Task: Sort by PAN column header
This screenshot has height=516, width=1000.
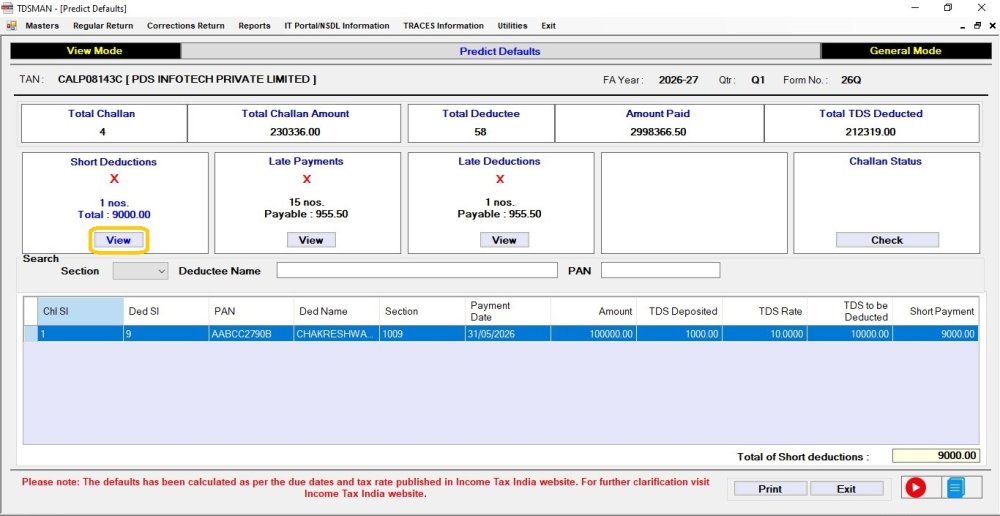Action: point(251,311)
